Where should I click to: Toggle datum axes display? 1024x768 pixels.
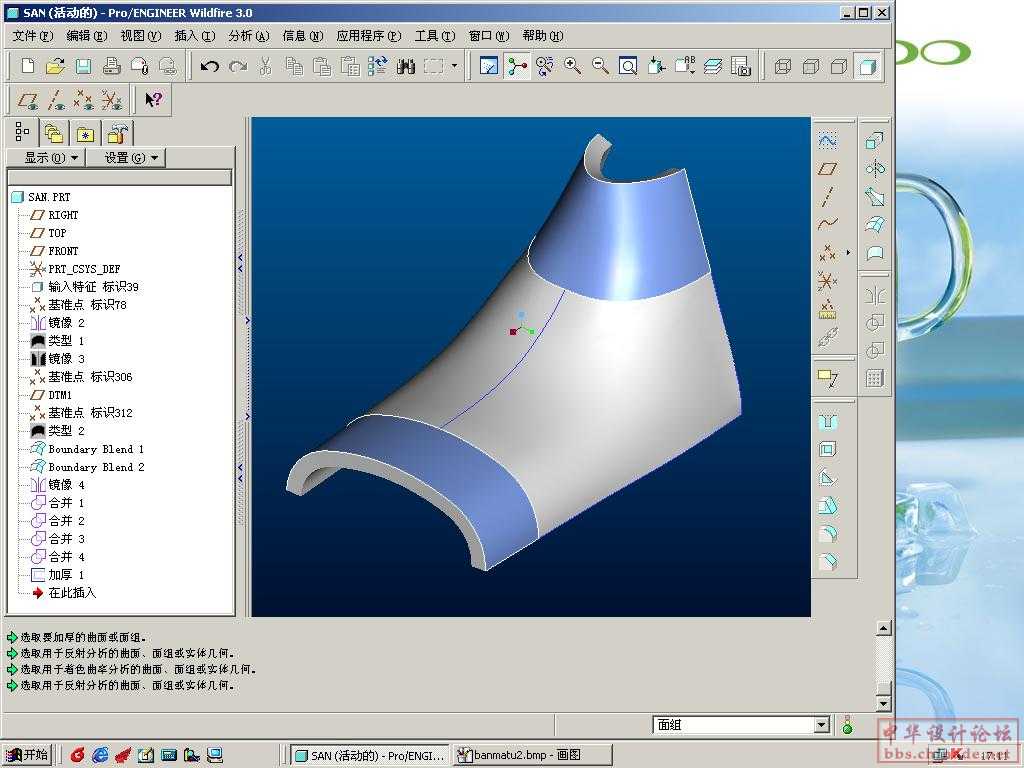click(56, 100)
